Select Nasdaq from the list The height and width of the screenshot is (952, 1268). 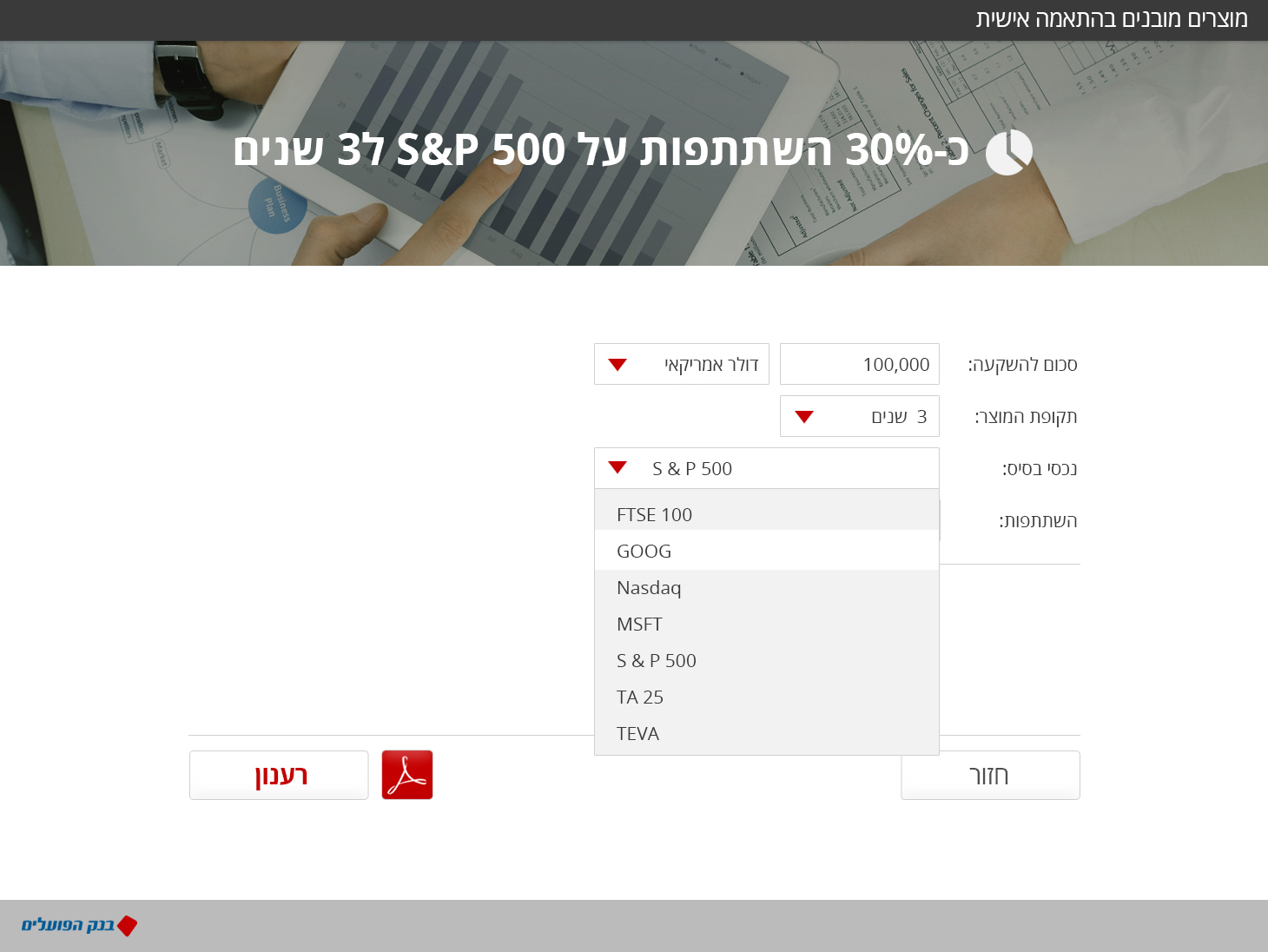pyautogui.click(x=767, y=587)
